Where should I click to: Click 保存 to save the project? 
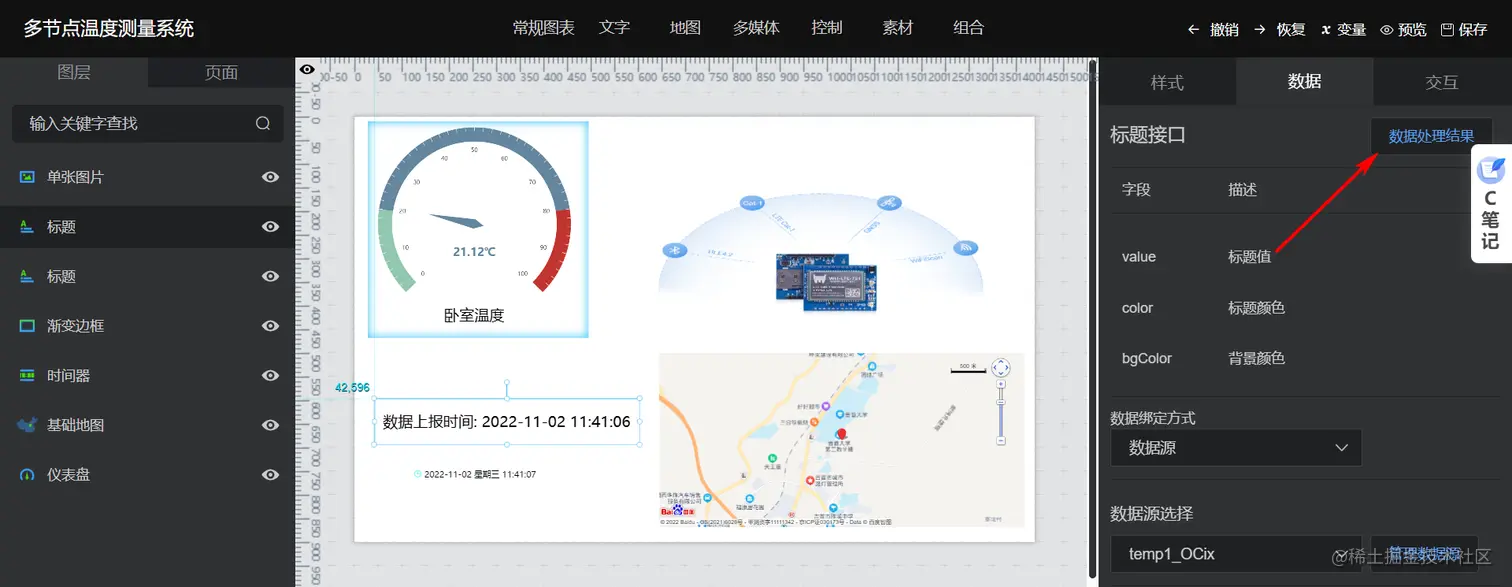tap(1464, 30)
